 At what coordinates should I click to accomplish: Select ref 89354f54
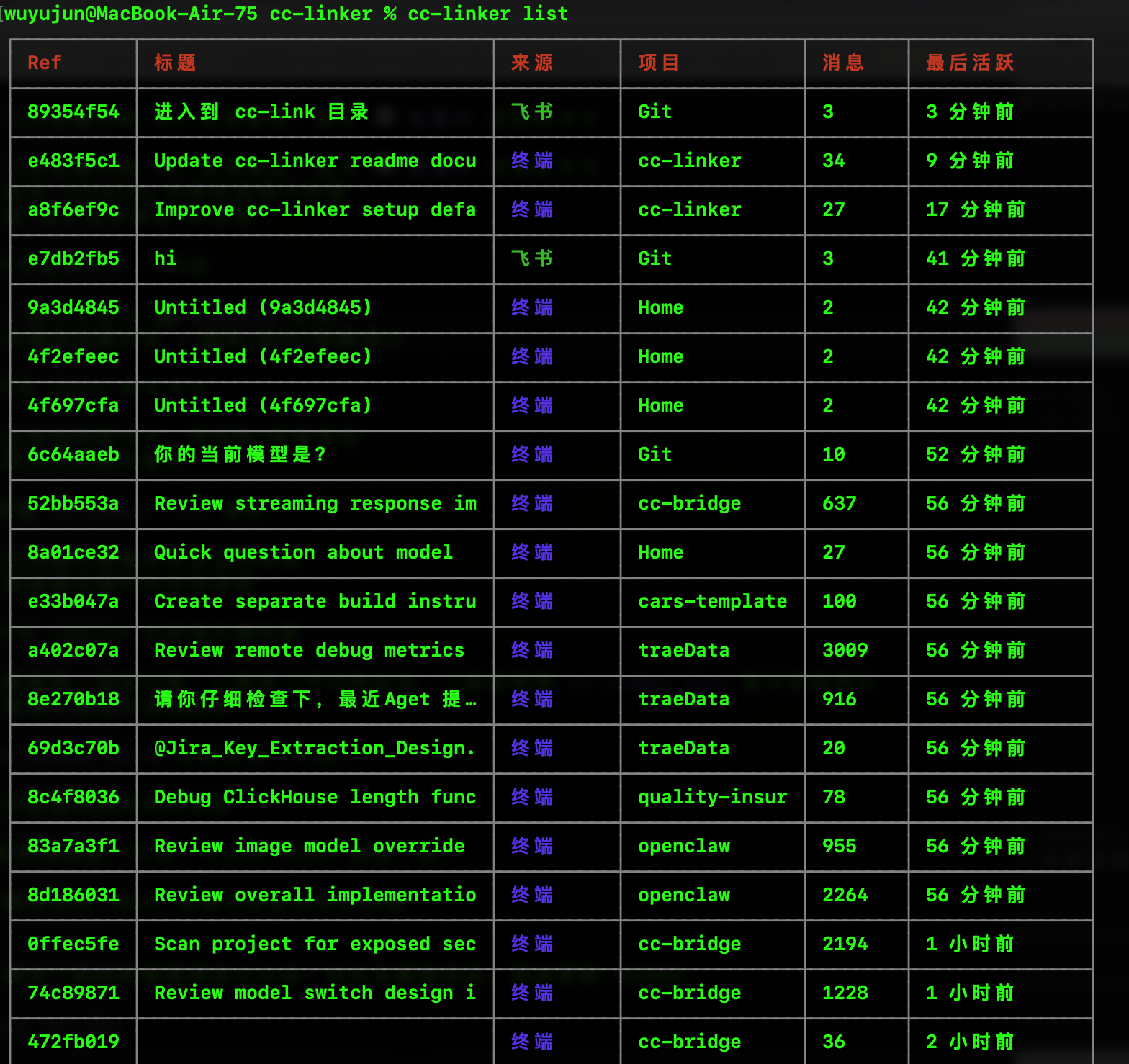coord(73,112)
